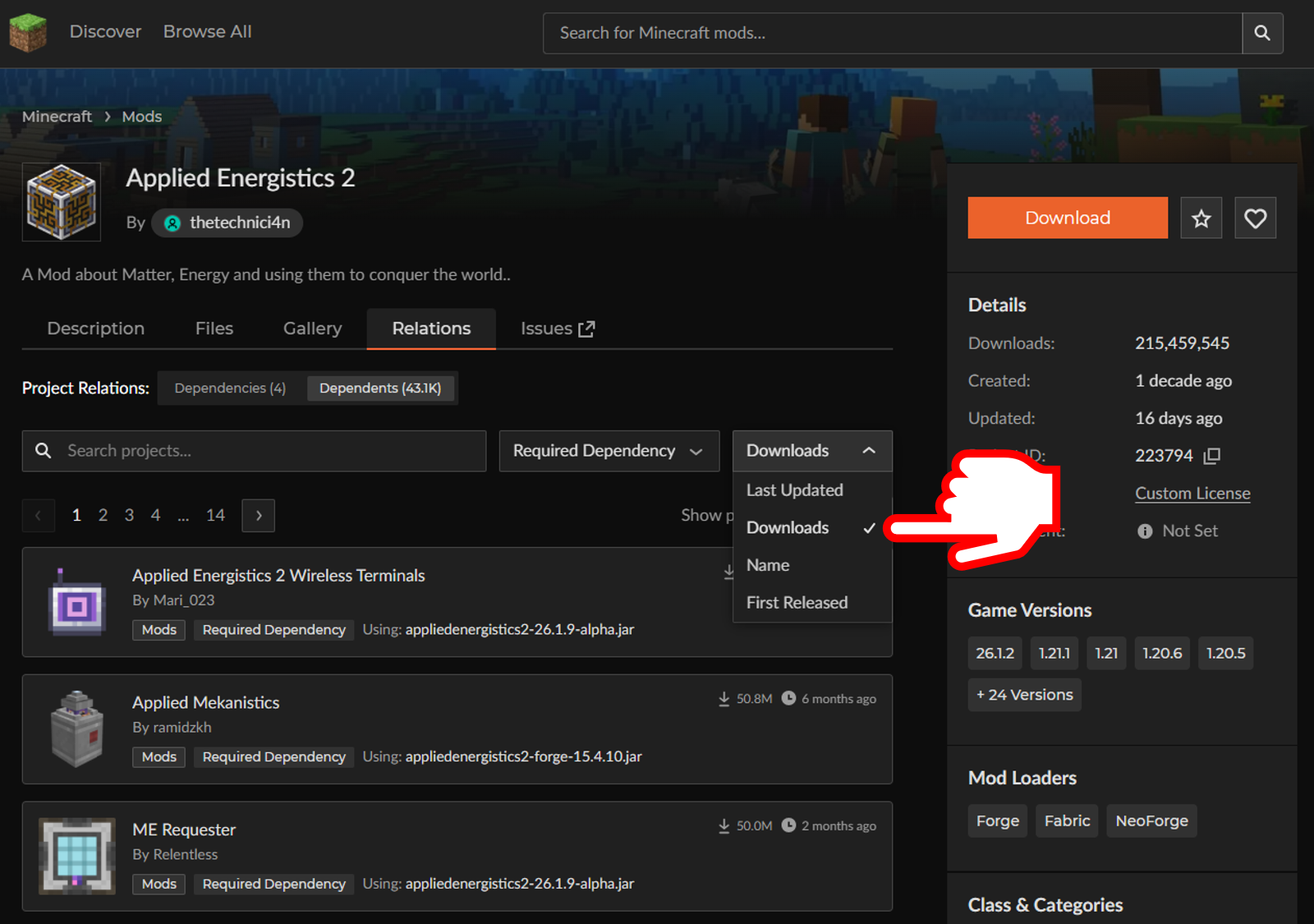
Task: Choose the checked Downloads sort option
Action: point(812,528)
